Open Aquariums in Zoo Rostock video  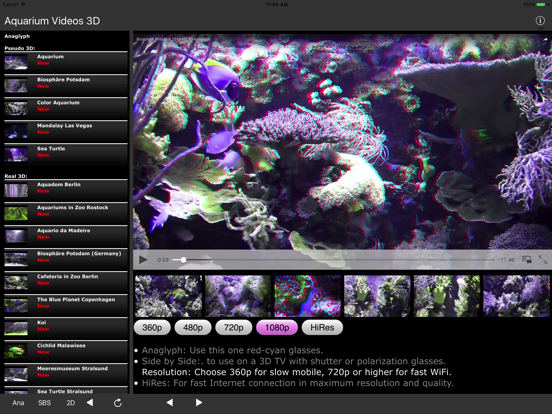click(66, 213)
